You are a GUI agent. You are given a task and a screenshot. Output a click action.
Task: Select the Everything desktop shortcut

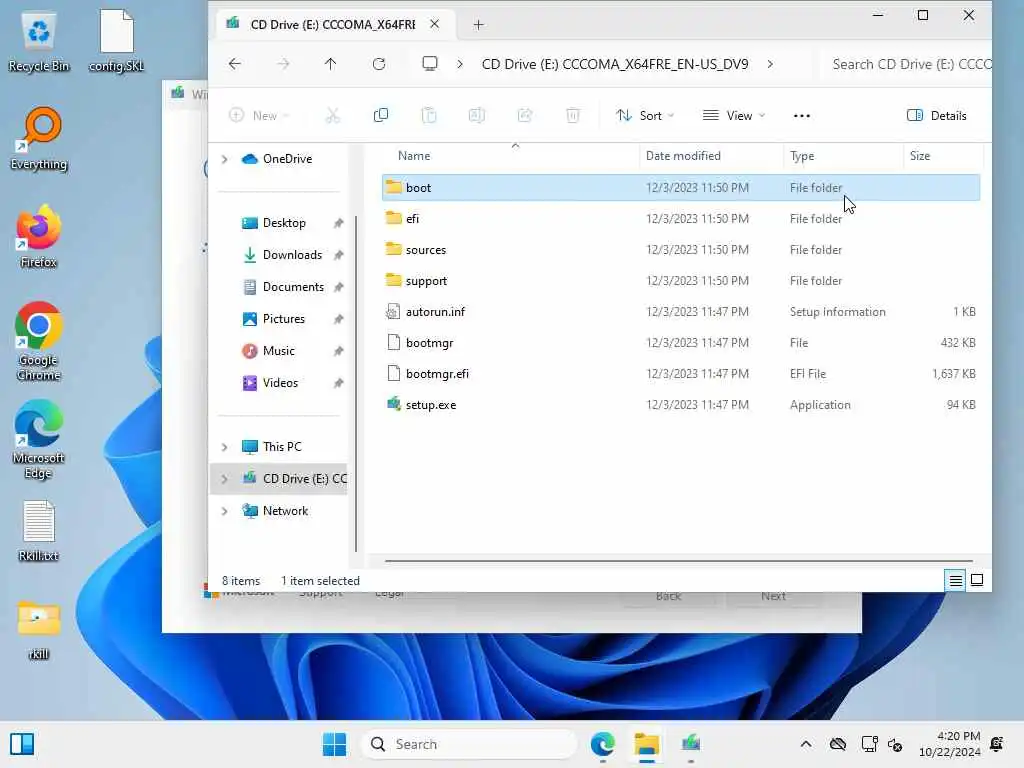click(x=39, y=138)
